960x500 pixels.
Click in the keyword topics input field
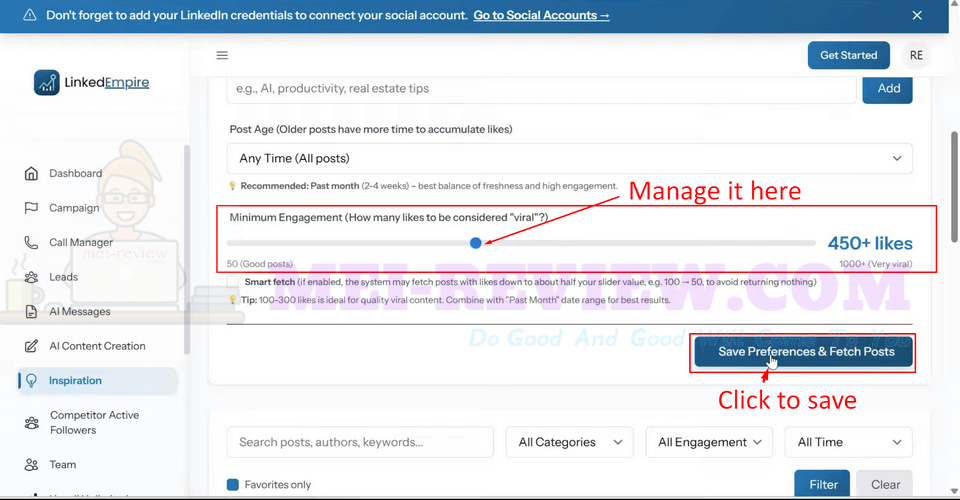pyautogui.click(x=541, y=89)
